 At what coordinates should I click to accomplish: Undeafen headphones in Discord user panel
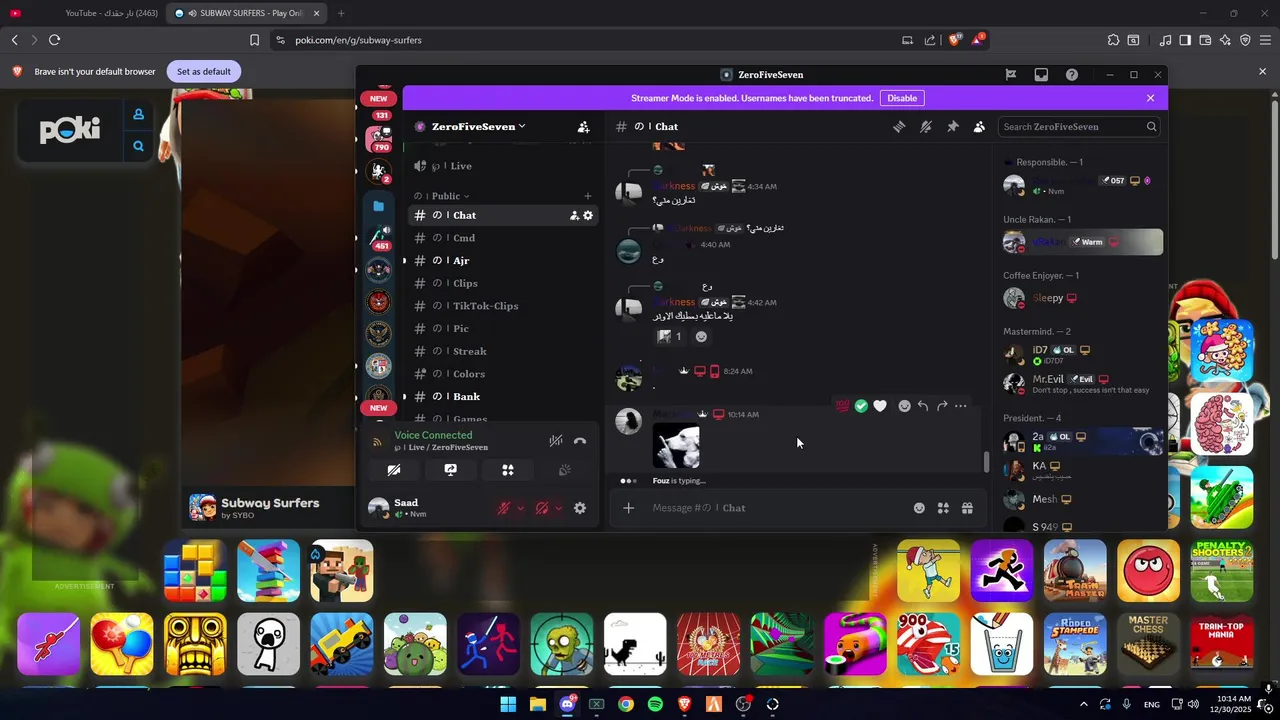point(542,508)
